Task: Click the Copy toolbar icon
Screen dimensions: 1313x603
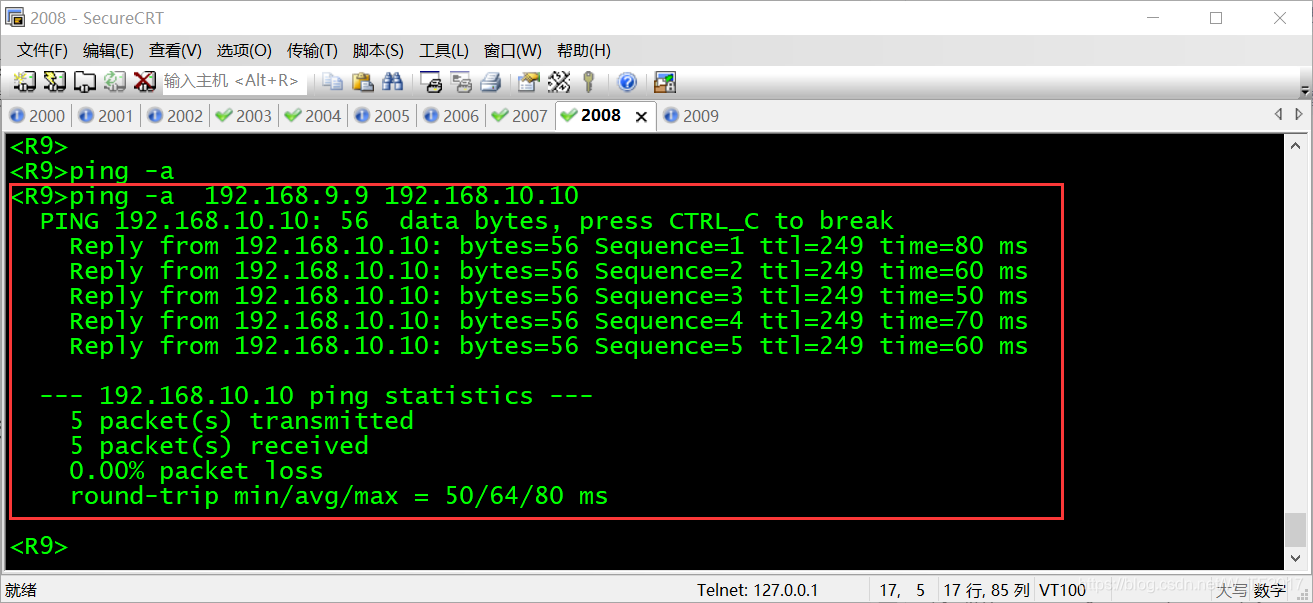Action: pos(332,82)
